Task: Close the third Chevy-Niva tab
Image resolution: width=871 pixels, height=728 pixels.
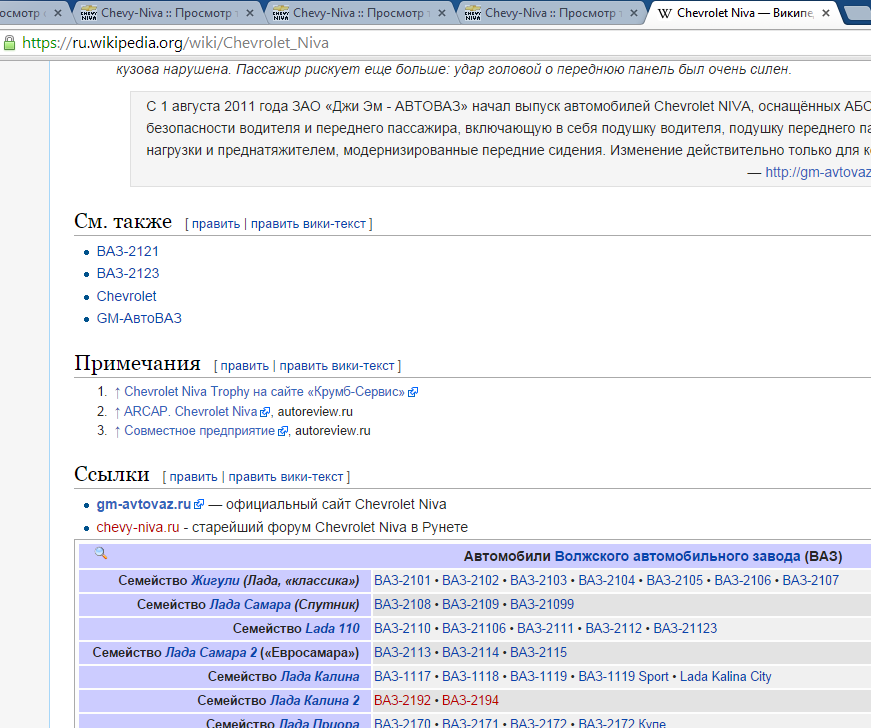Action: 442,13
